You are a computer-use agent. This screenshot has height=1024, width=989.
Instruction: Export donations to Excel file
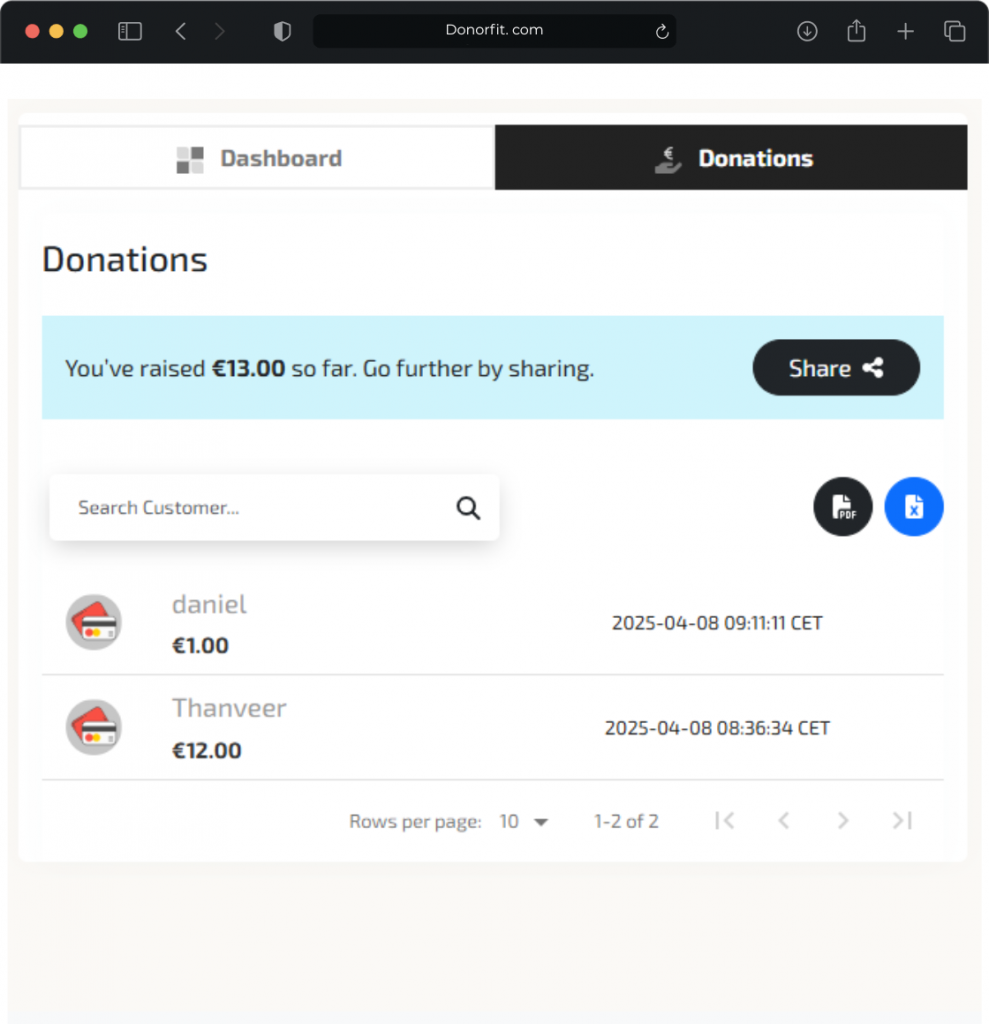pyautogui.click(x=914, y=507)
